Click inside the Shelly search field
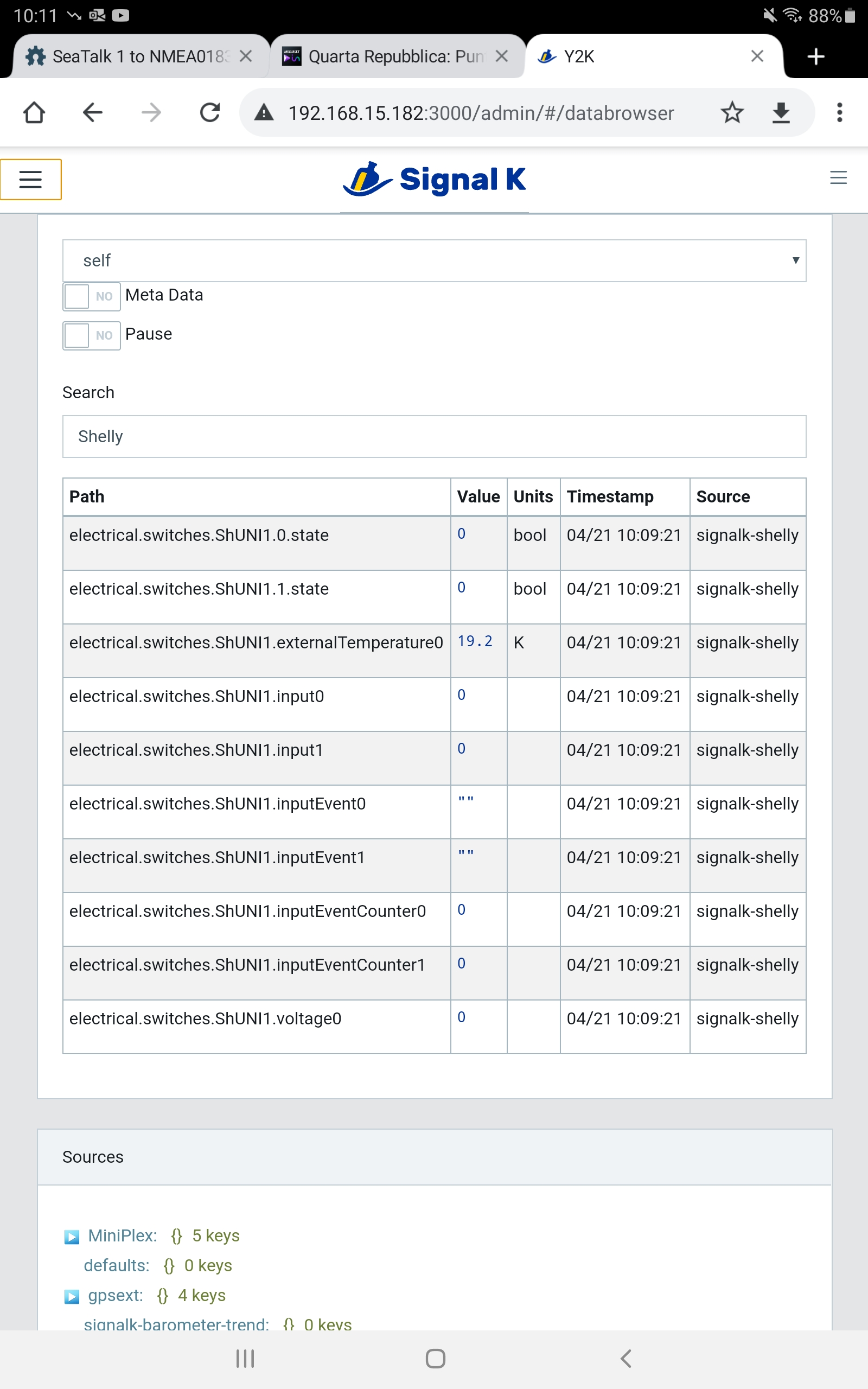Image resolution: width=868 pixels, height=1389 pixels. click(433, 436)
